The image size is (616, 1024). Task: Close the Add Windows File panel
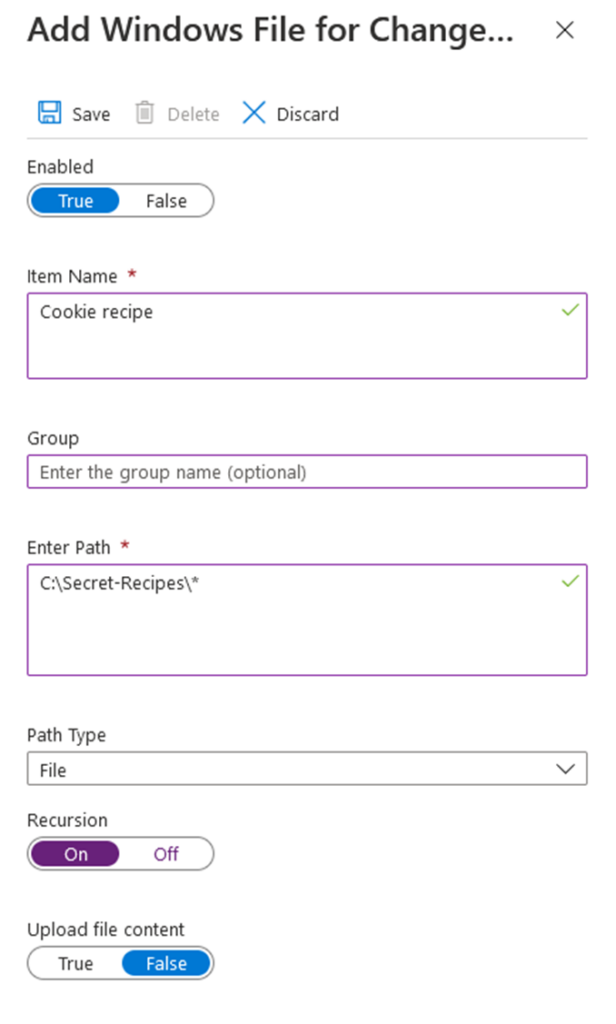tap(565, 30)
